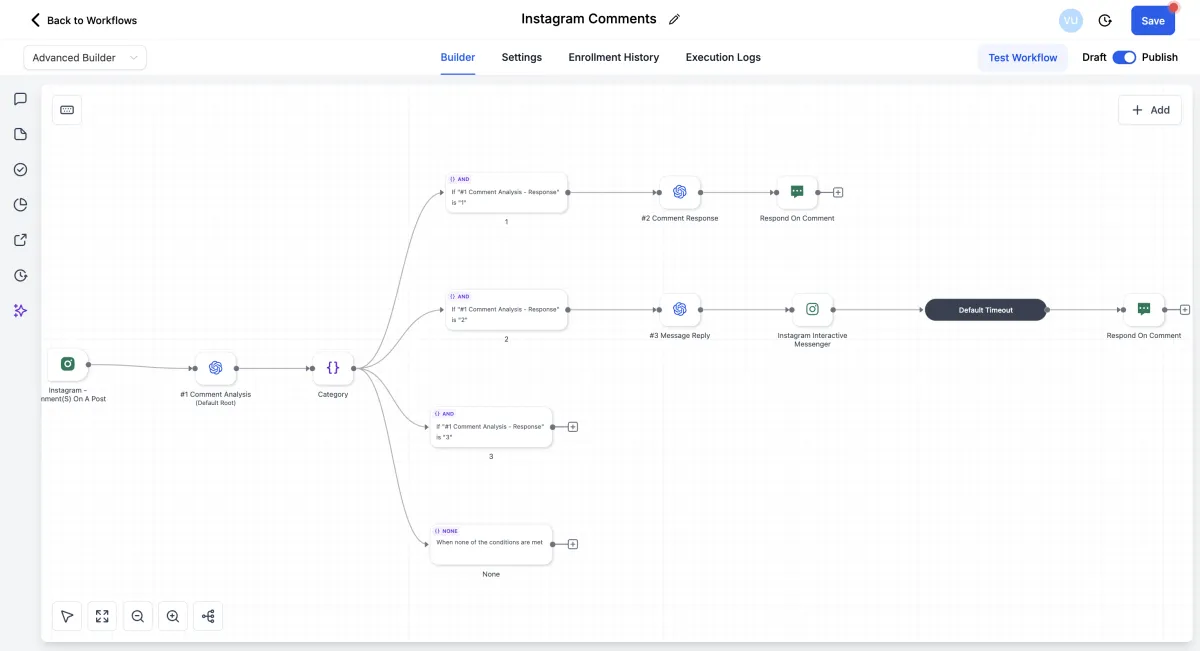1200x651 pixels.
Task: Click plus expander after the None branch
Action: (573, 544)
